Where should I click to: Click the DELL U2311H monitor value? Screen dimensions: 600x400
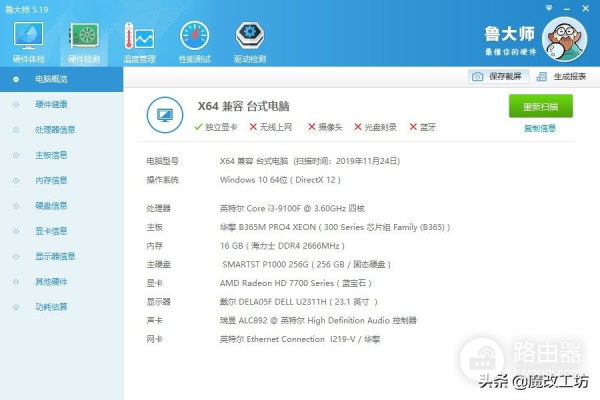(299, 302)
